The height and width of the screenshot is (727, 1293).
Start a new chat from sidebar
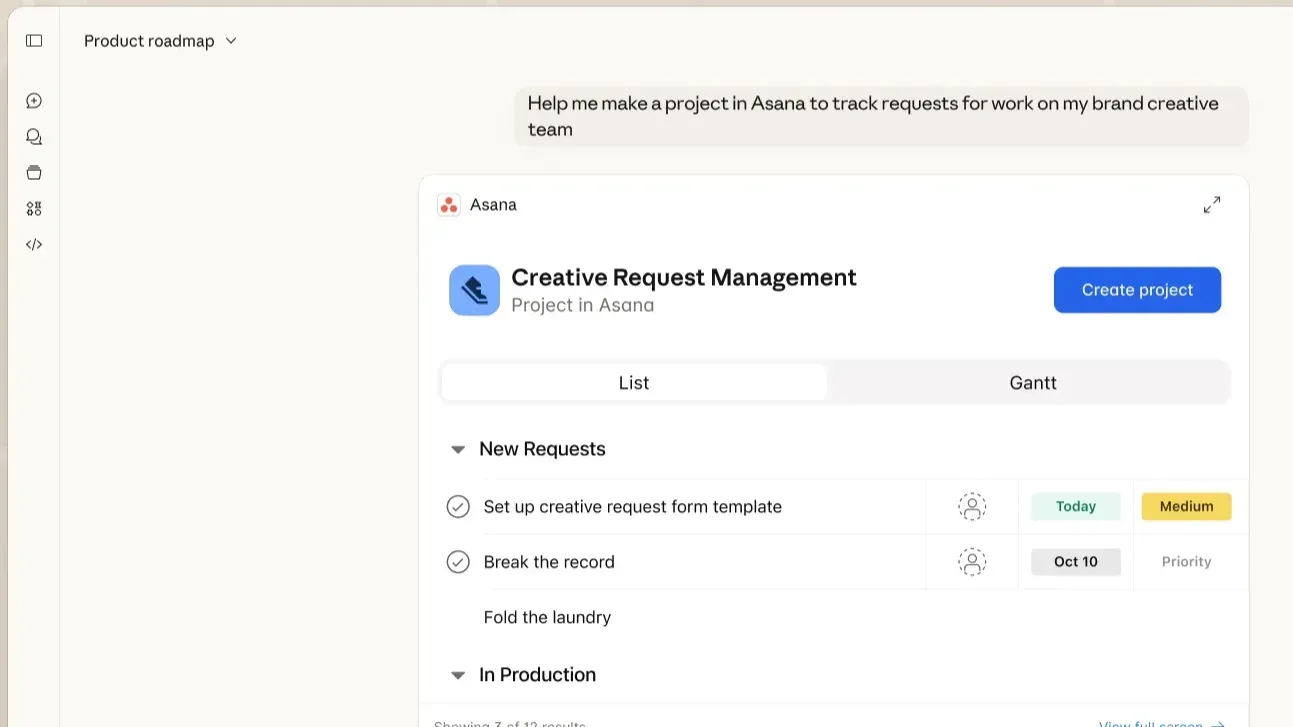pyautogui.click(x=34, y=101)
